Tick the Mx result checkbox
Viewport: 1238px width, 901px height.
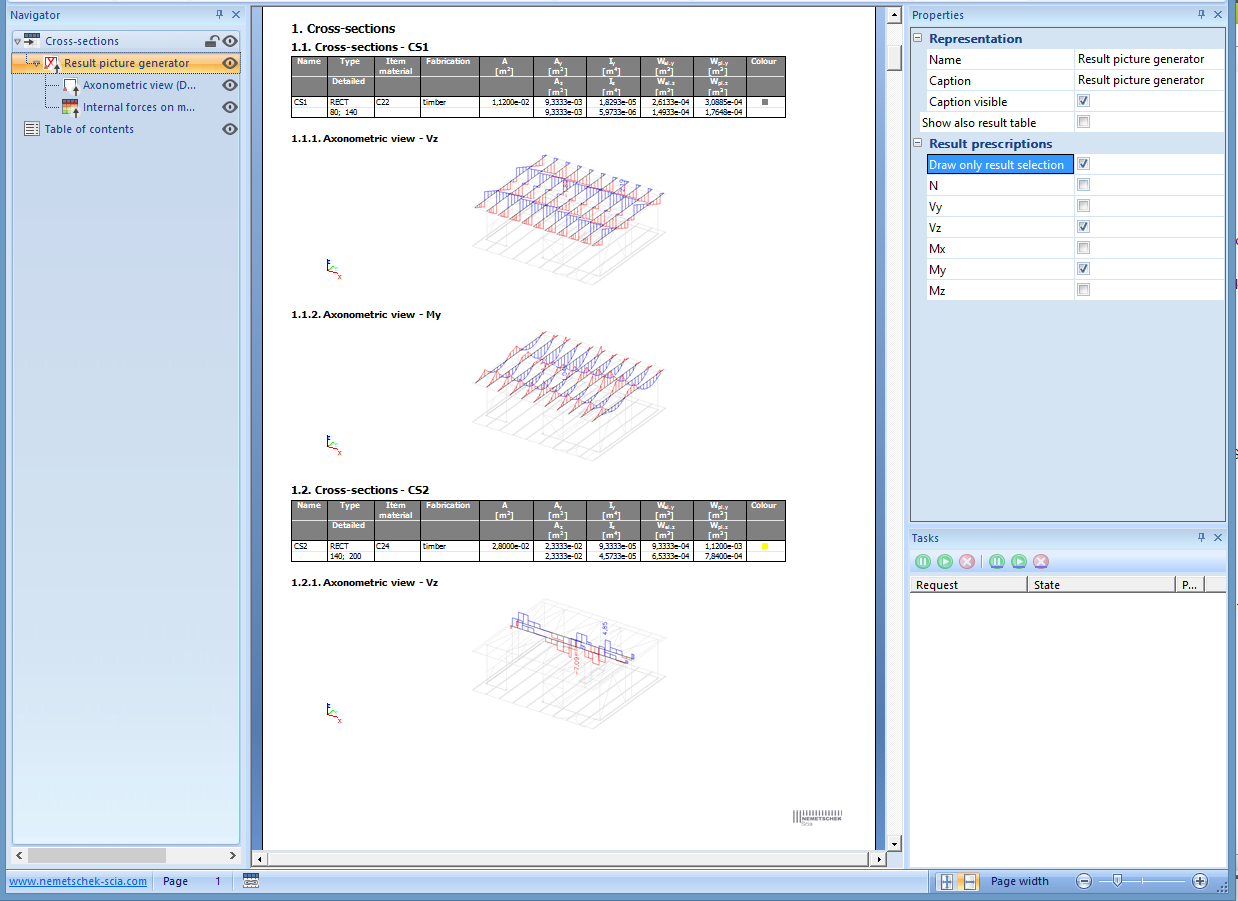tap(1083, 248)
